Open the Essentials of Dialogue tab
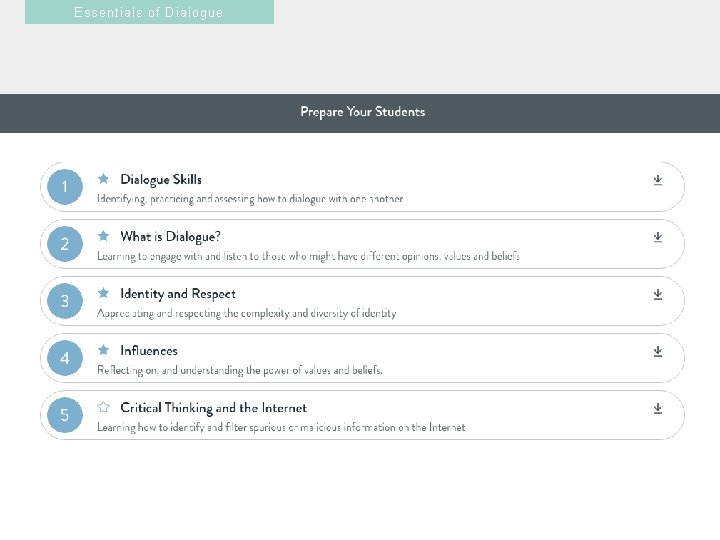 (149, 12)
